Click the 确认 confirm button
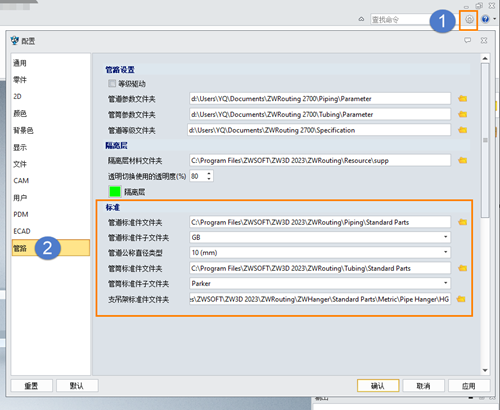 [x=378, y=386]
